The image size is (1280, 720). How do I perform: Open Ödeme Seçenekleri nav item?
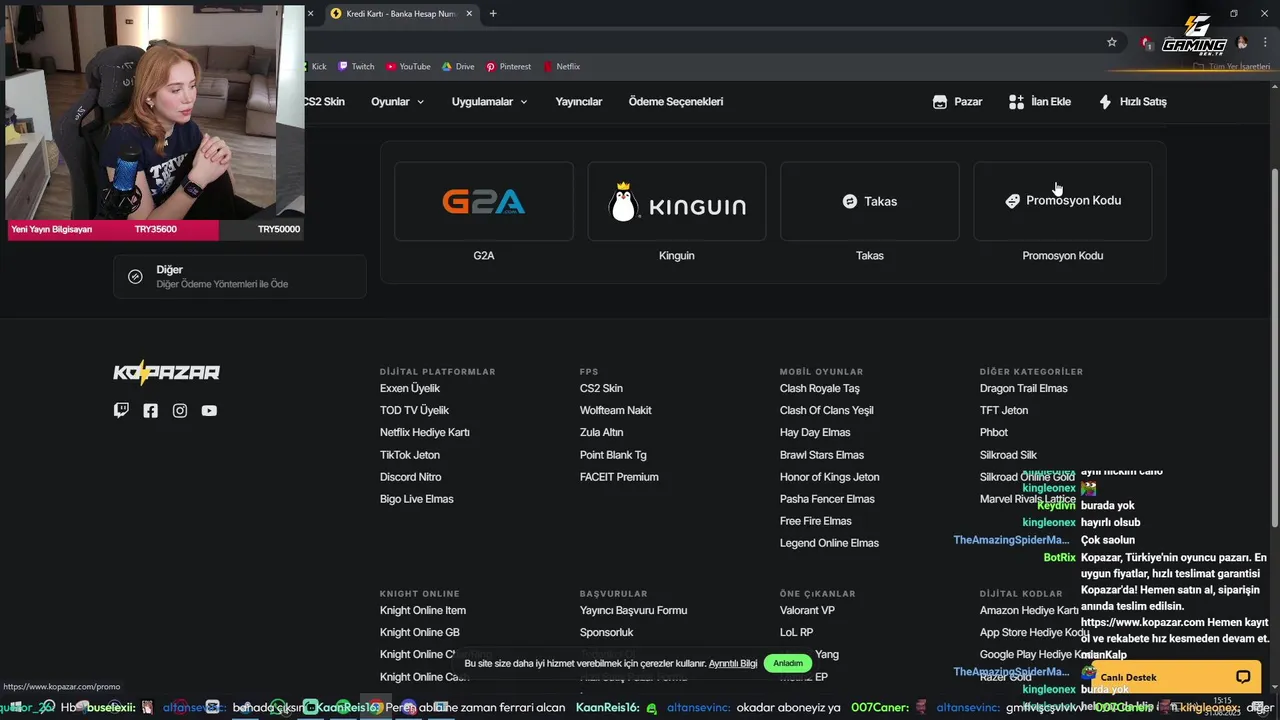pos(676,102)
